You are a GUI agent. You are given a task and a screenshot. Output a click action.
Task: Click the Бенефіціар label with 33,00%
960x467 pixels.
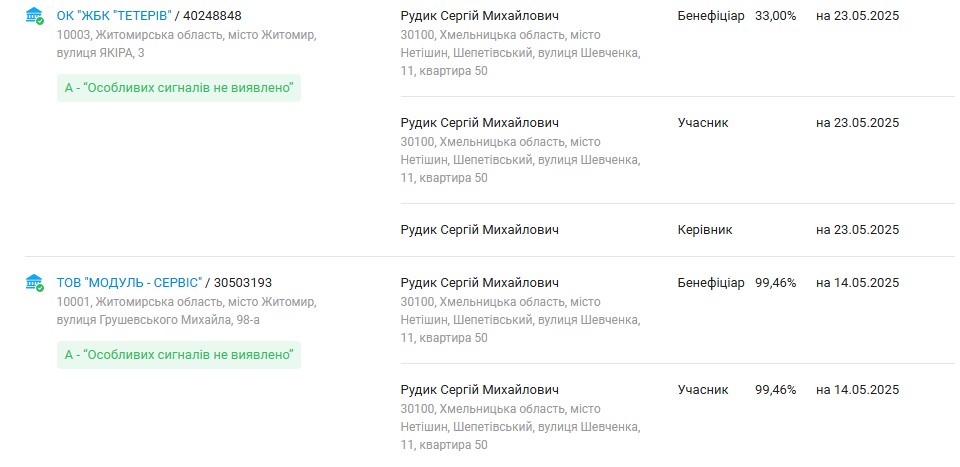(x=710, y=16)
